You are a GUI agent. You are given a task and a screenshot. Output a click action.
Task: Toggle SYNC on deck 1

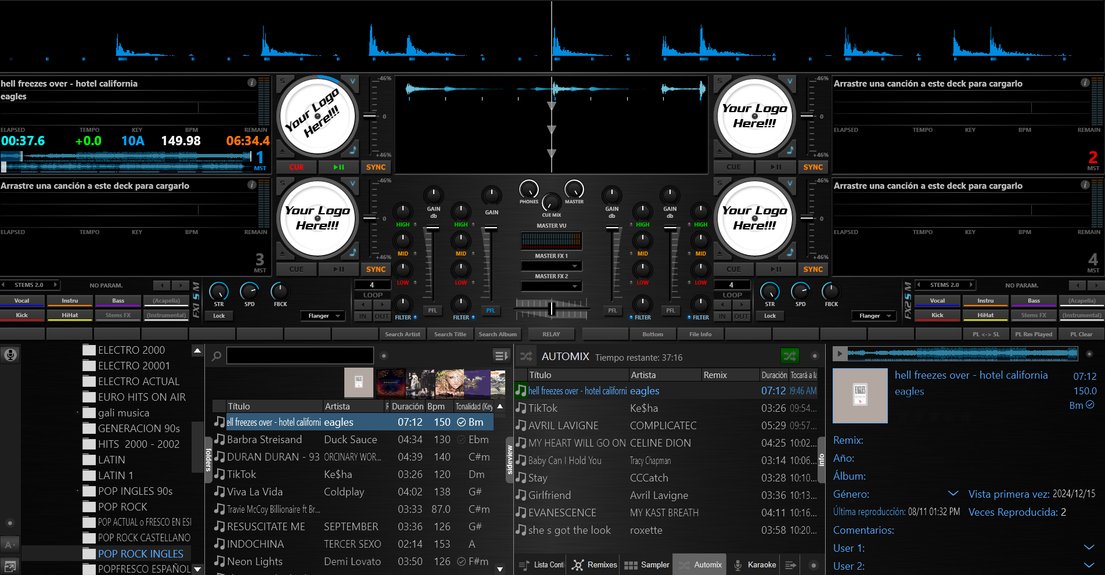(376, 167)
